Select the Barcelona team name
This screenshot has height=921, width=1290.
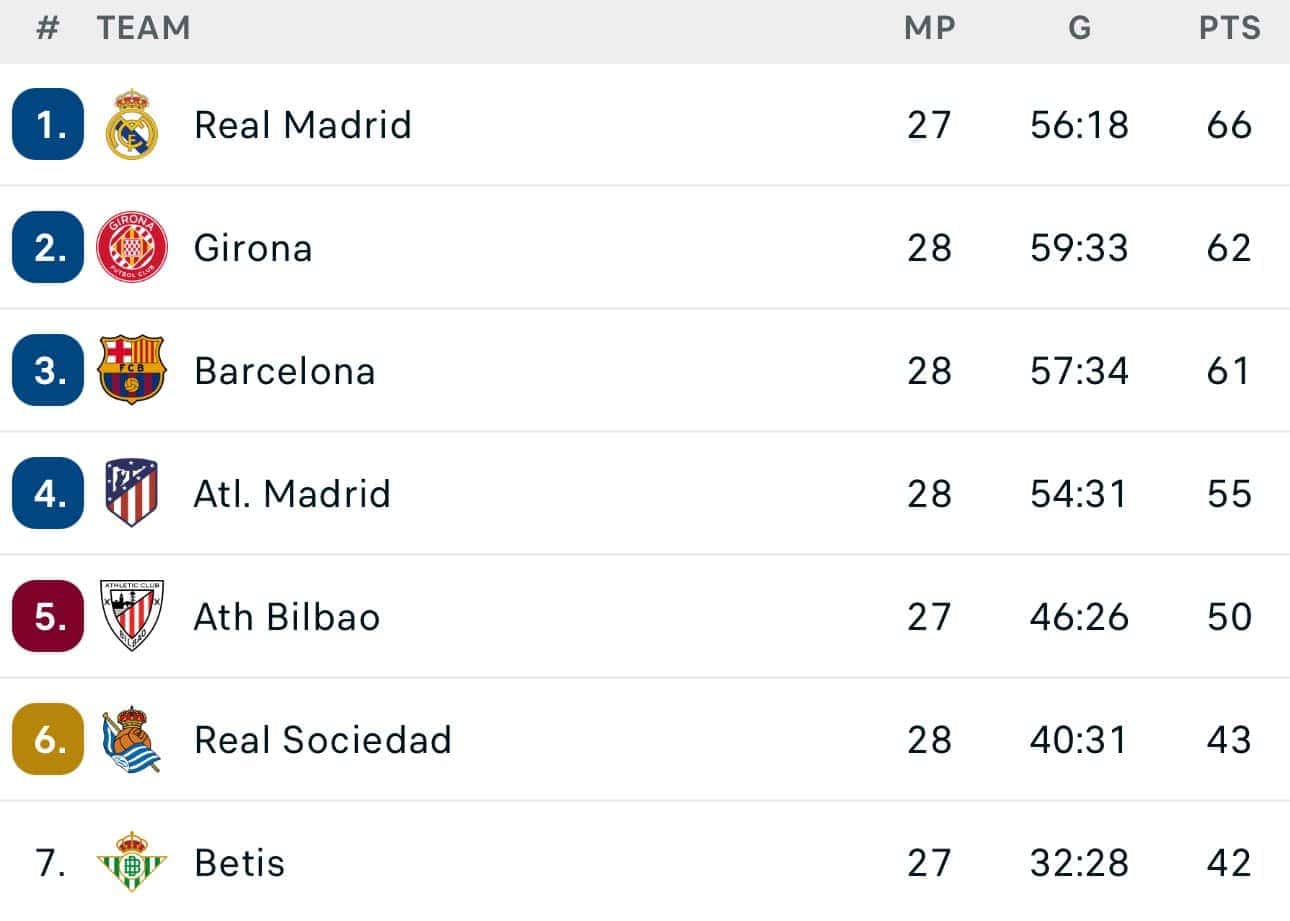click(x=285, y=371)
